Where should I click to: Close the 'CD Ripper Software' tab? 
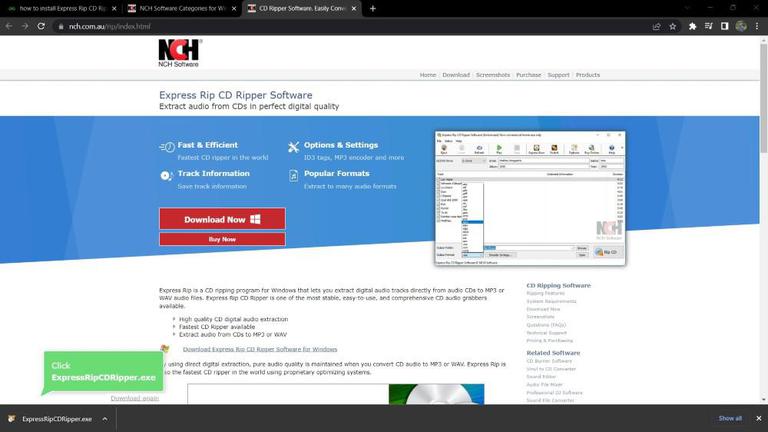pos(354,8)
